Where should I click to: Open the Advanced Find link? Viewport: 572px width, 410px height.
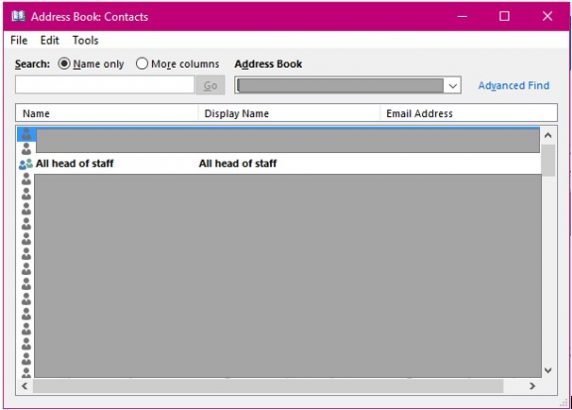tap(514, 86)
